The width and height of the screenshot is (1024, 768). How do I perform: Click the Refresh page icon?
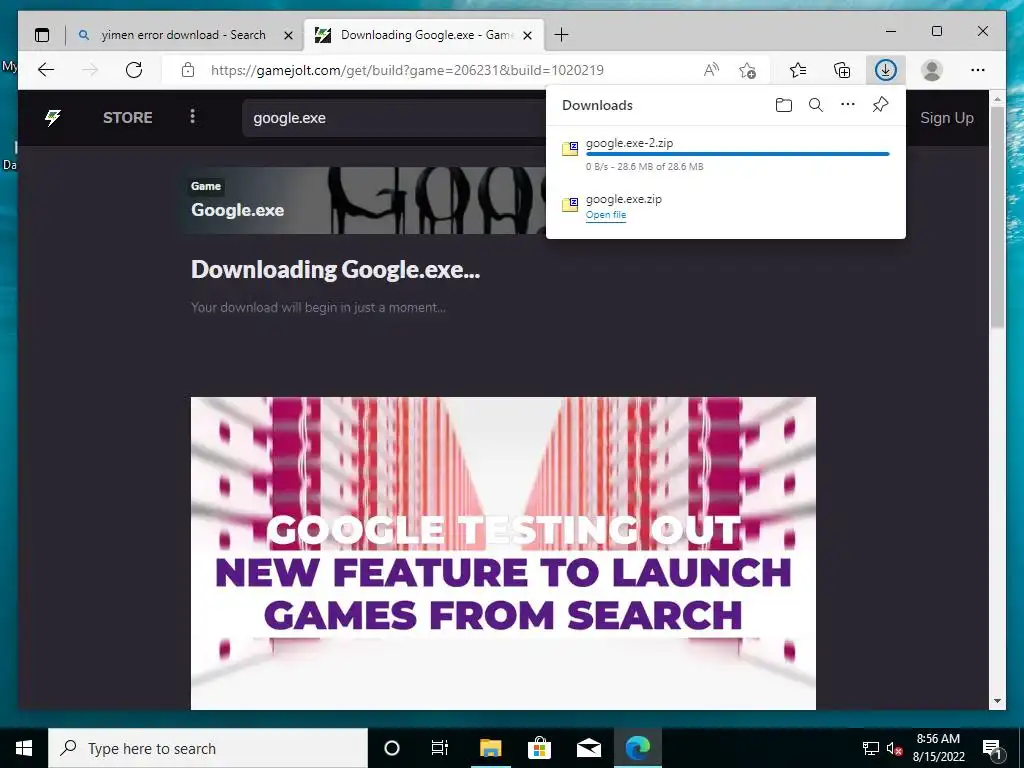[134, 70]
